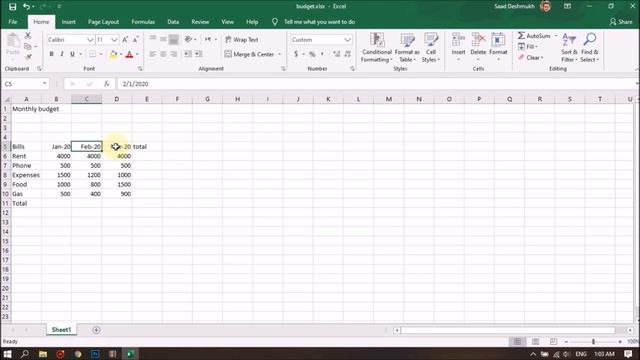
Task: Apply the red font color
Action: pos(129,54)
